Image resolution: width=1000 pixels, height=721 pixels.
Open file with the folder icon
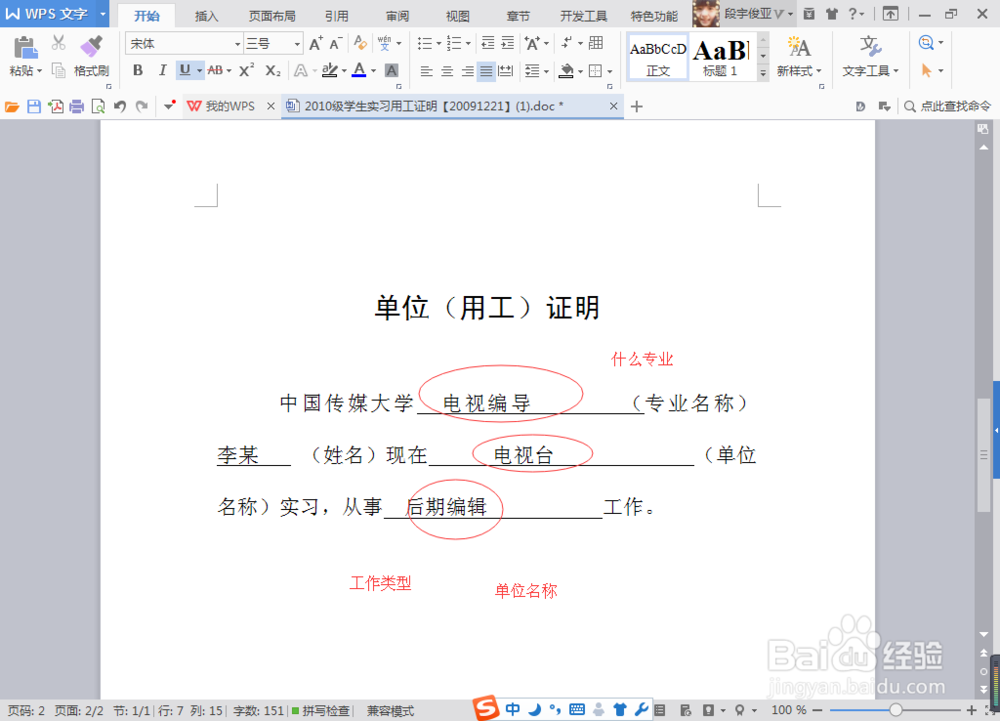[12, 106]
